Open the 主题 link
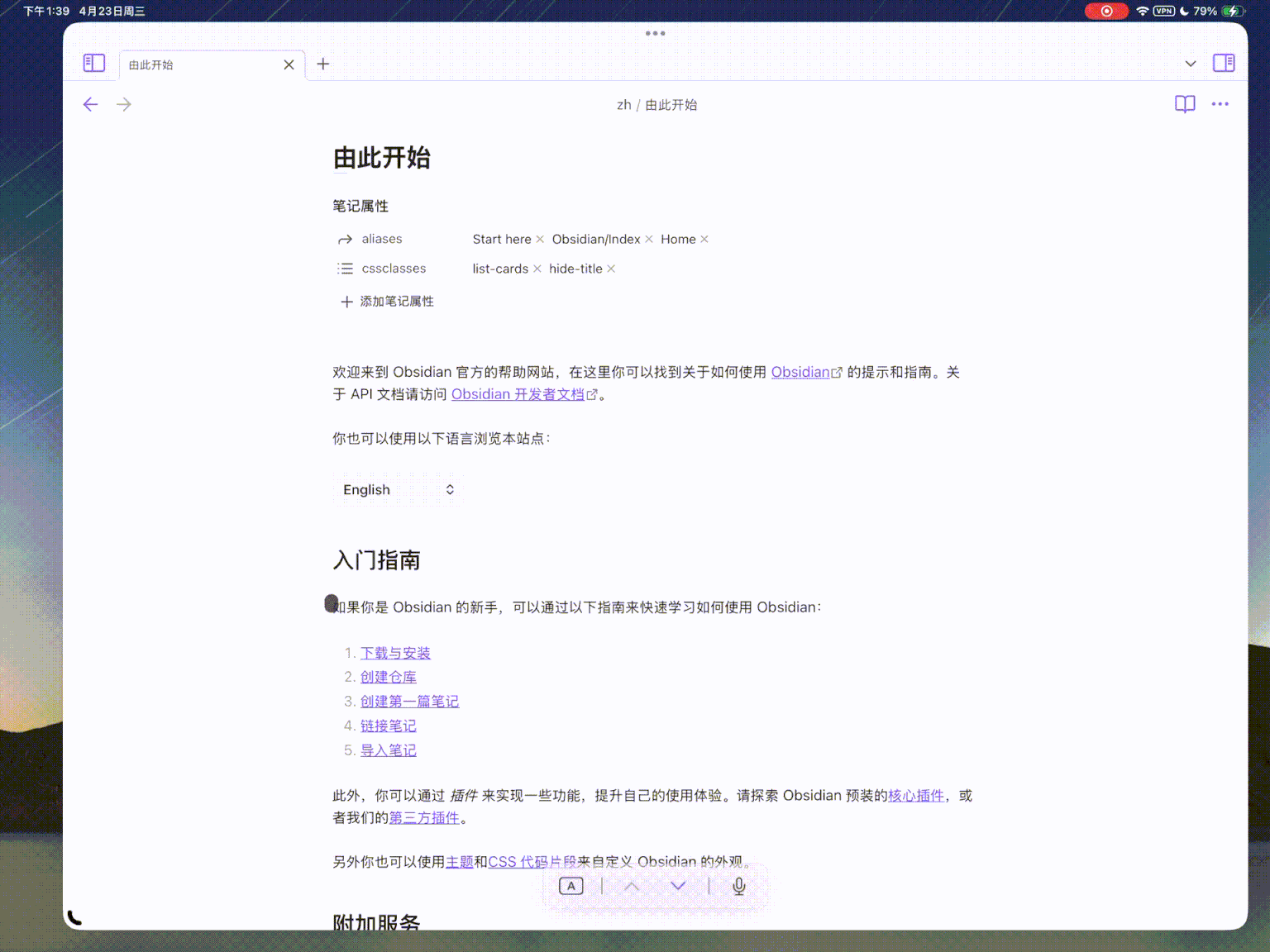1270x952 pixels. coord(460,862)
